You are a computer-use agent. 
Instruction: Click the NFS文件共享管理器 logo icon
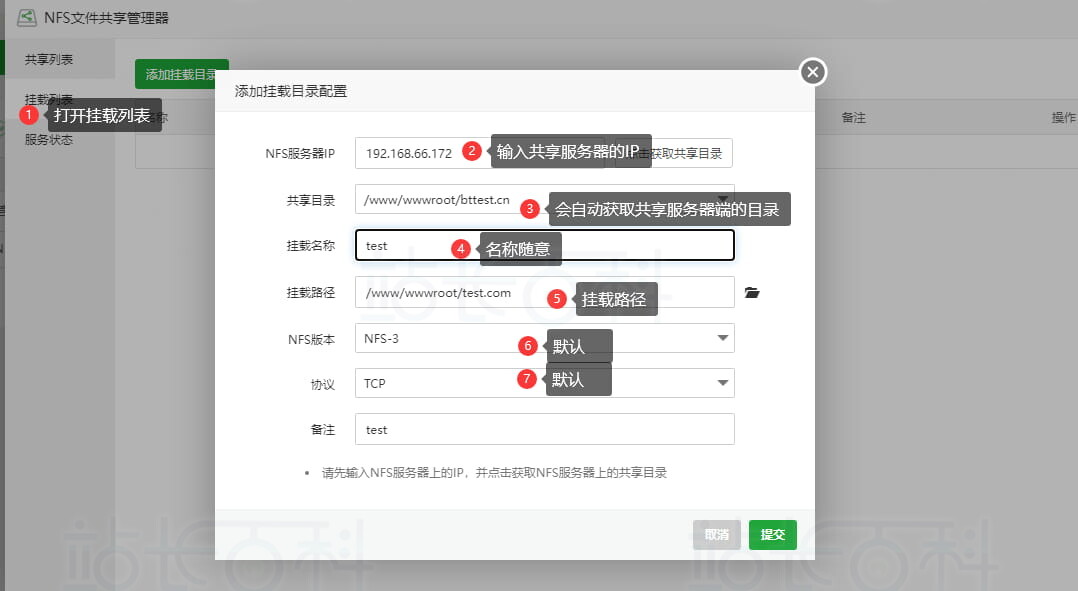tap(27, 16)
